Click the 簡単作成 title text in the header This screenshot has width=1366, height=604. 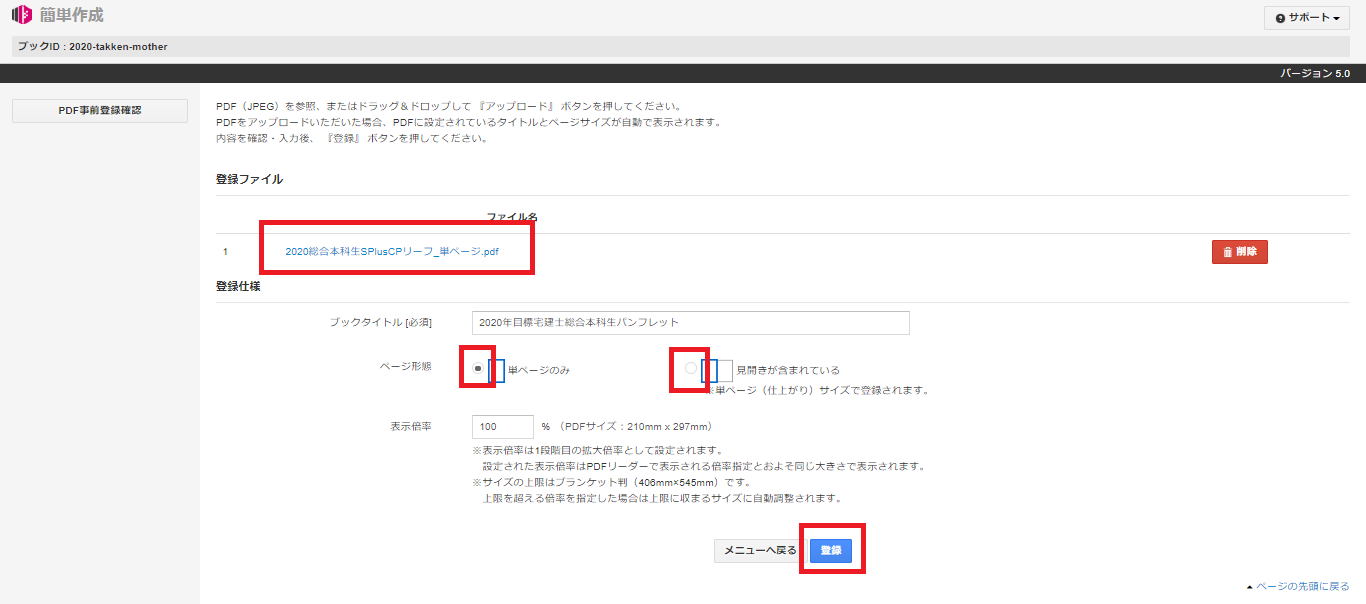pyautogui.click(x=72, y=15)
